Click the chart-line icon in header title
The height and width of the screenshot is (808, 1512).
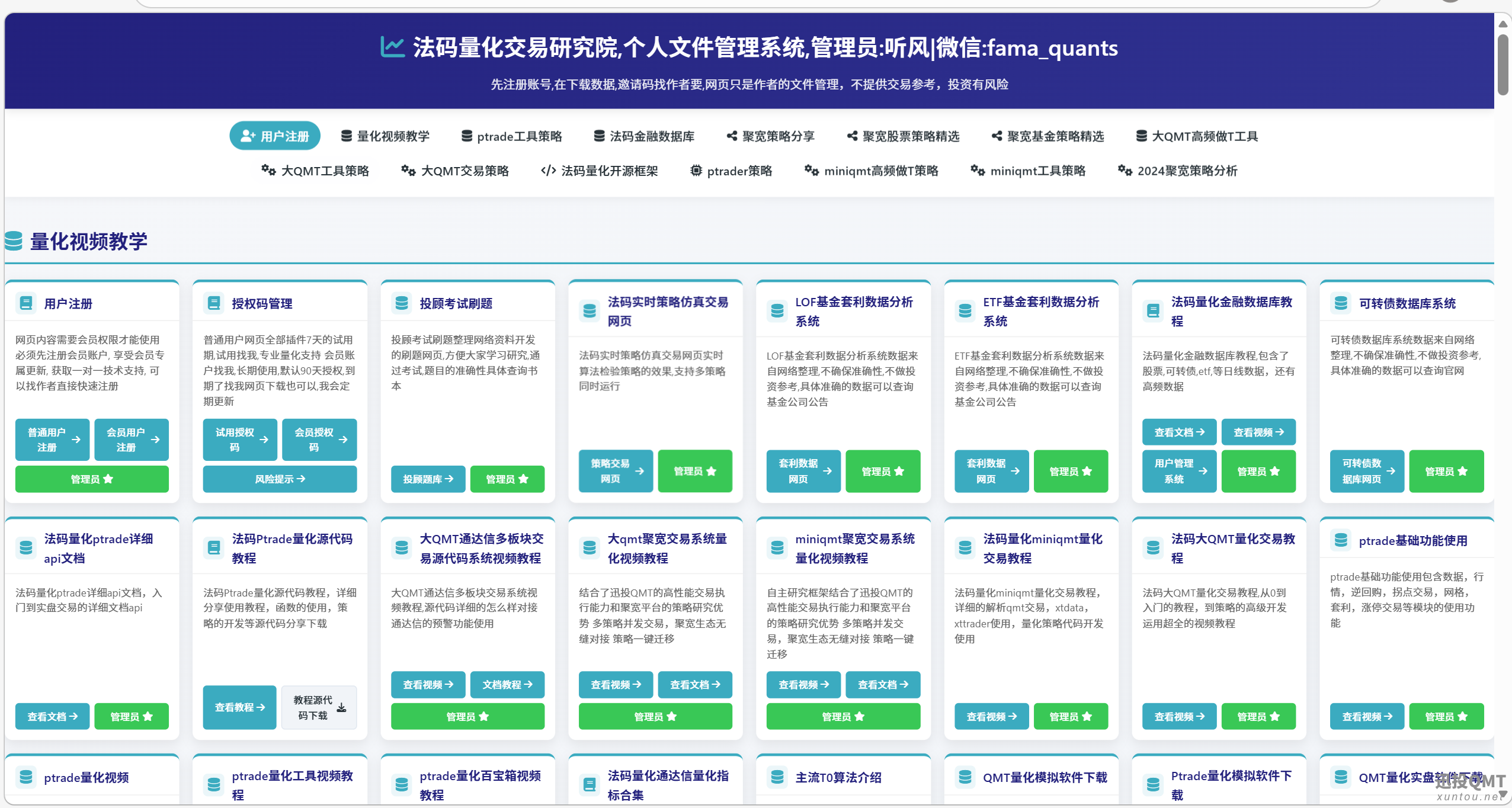tap(392, 47)
